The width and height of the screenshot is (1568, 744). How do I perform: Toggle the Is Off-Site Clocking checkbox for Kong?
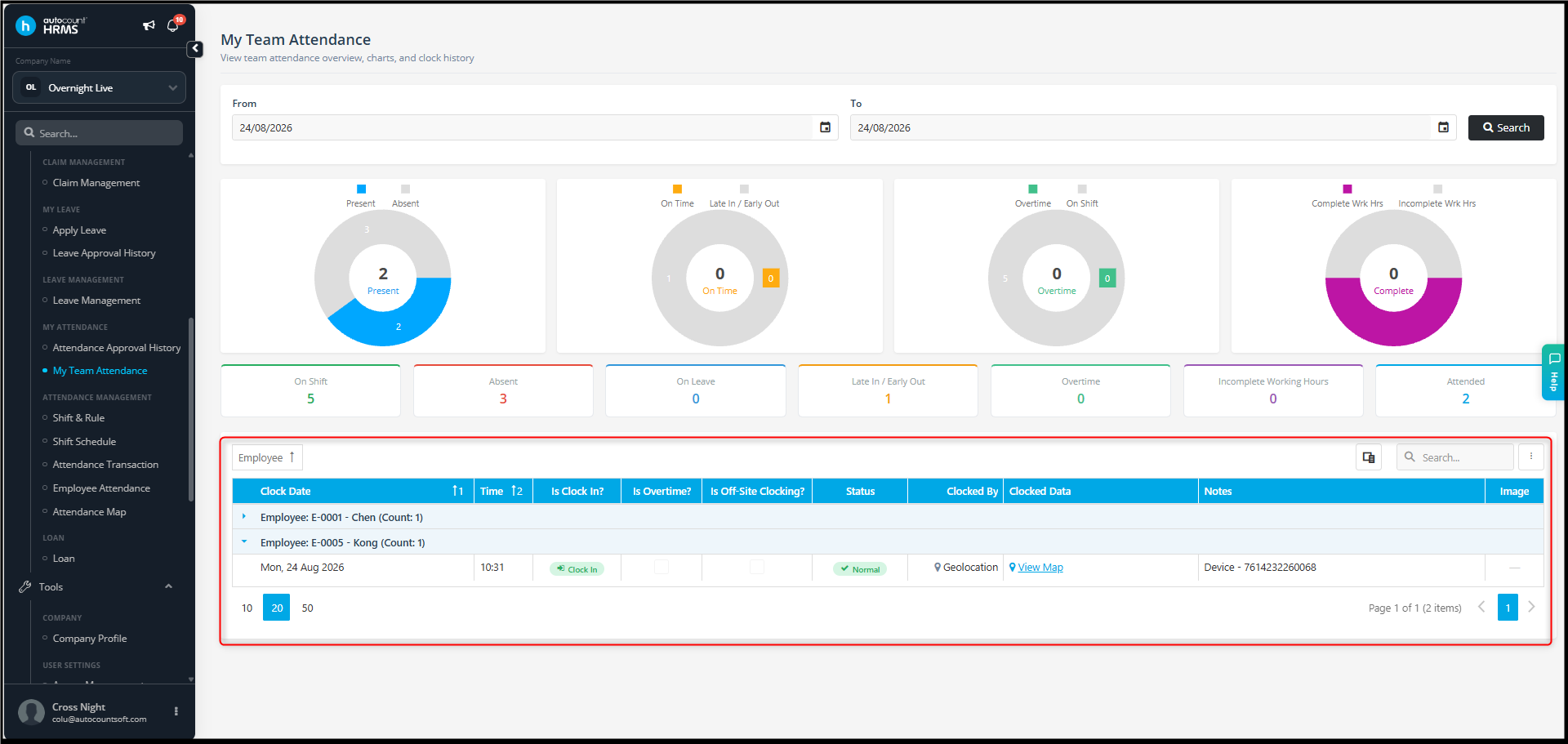(757, 567)
